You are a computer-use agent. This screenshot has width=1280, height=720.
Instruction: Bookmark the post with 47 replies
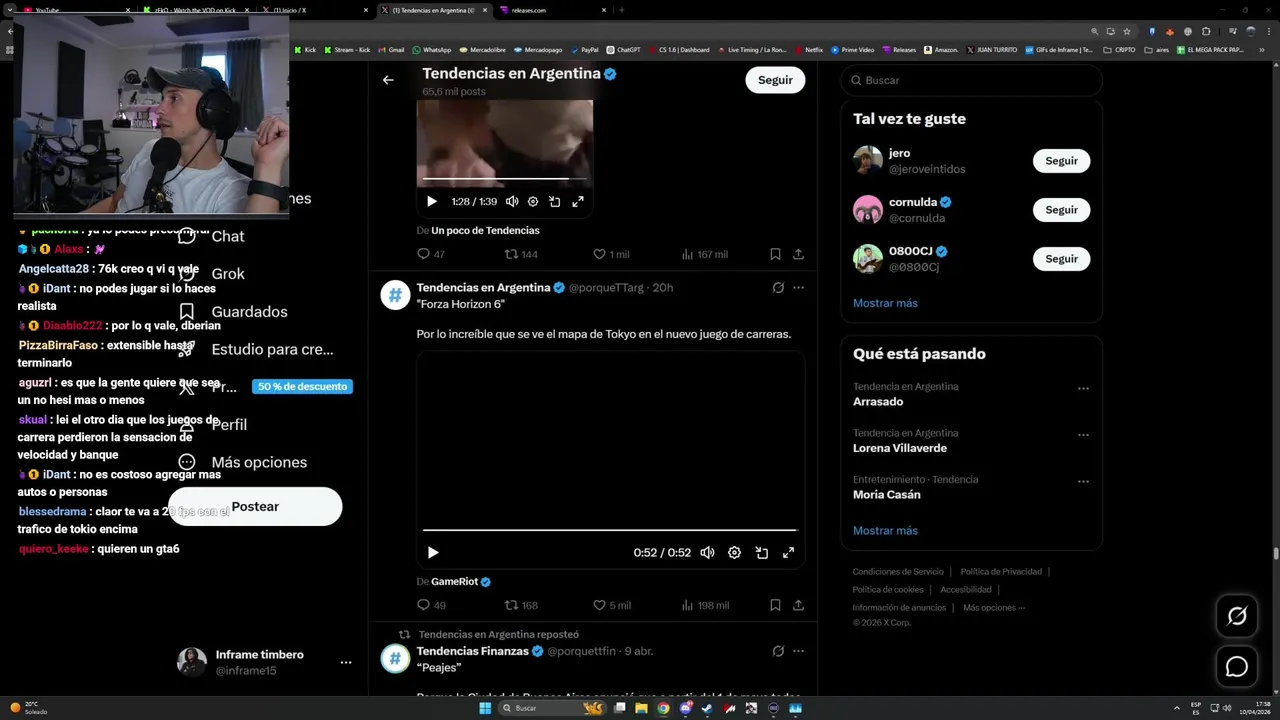coord(775,254)
